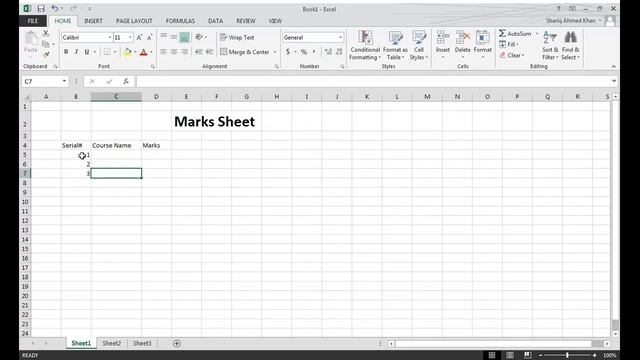Decrease font size with the smaller A

(x=149, y=38)
